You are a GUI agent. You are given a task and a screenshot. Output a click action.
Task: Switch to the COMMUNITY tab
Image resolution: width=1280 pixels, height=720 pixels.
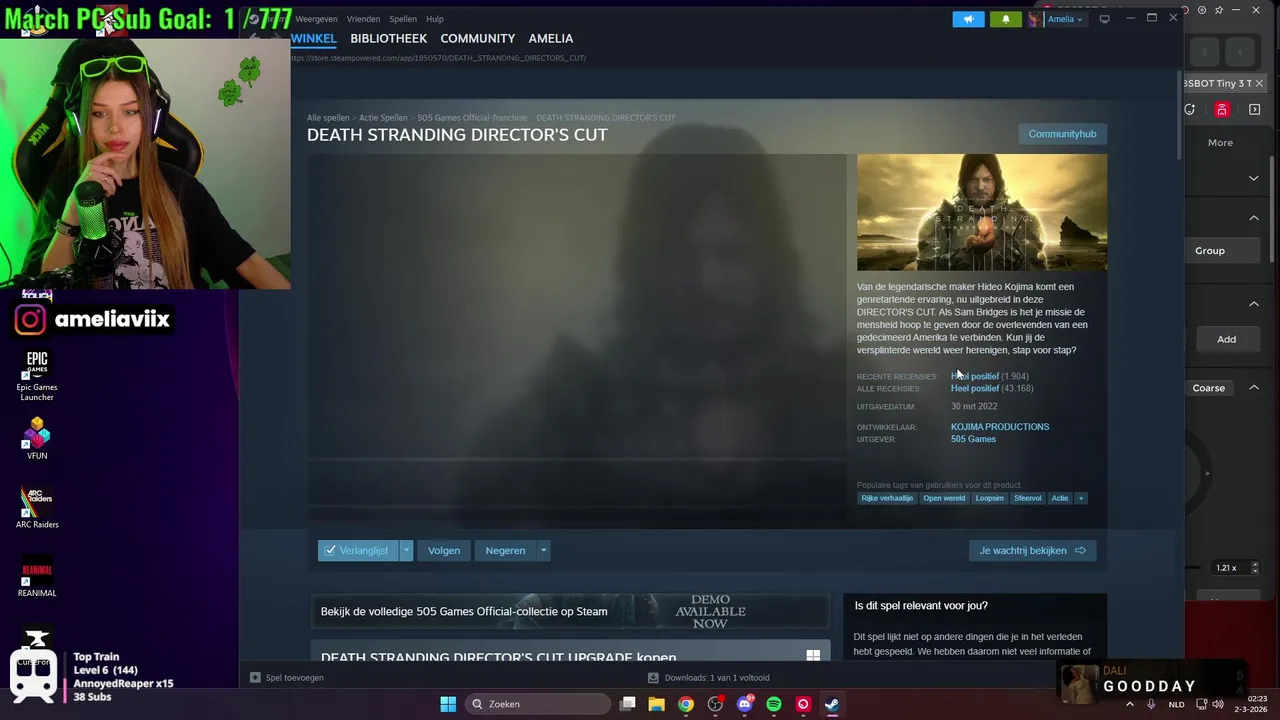click(x=478, y=38)
